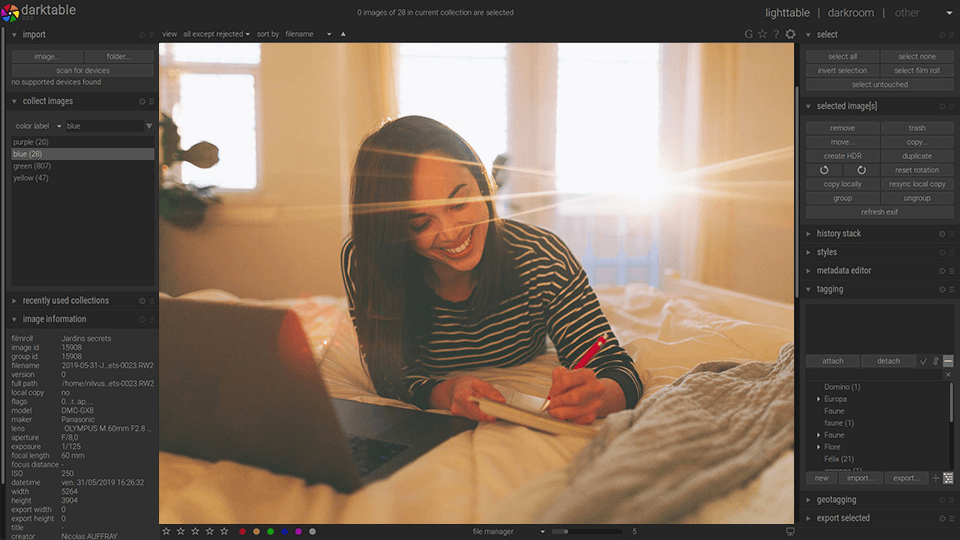Collapse the image information module

[14, 320]
